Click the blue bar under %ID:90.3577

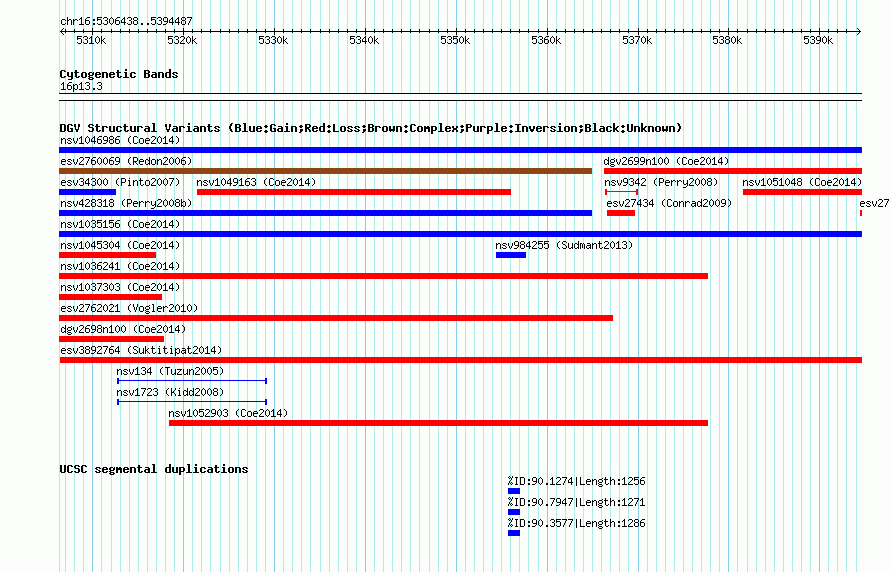514,533
